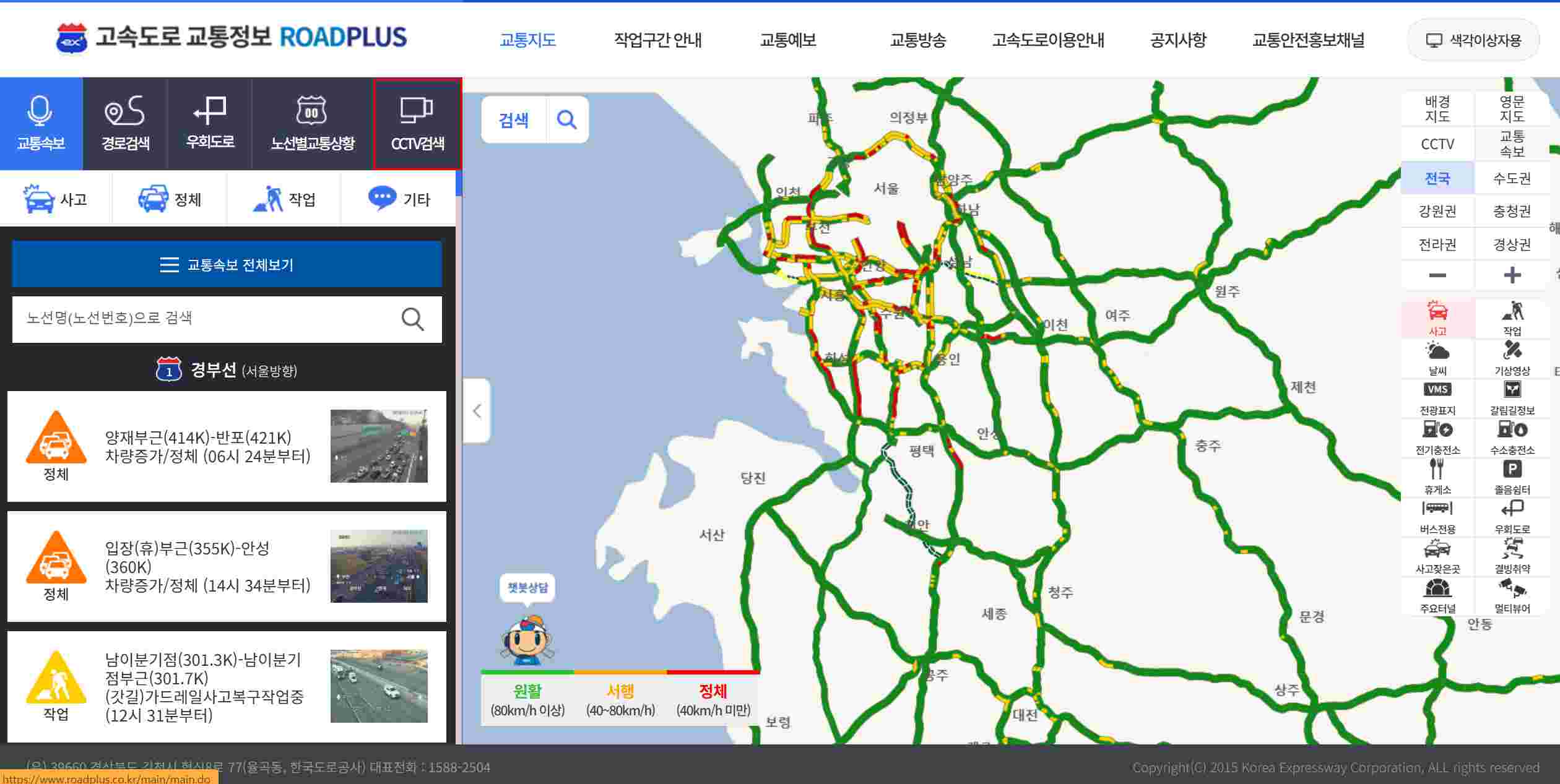
Task: Click the 노선명 route search input field
Action: 204,319
